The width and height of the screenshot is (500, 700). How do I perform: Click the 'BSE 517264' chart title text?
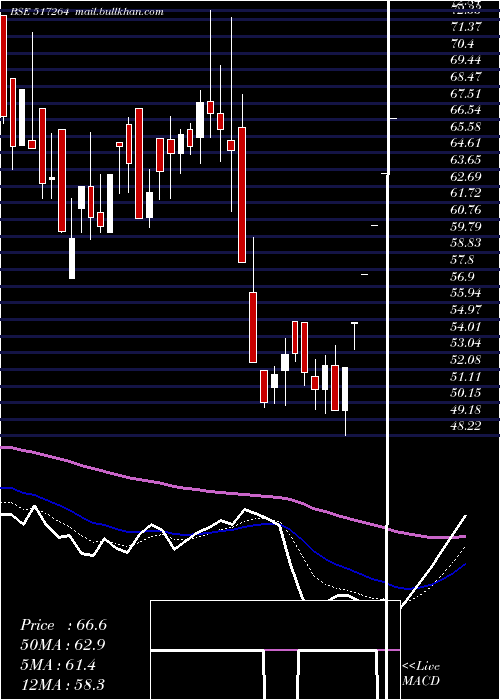coord(39,12)
